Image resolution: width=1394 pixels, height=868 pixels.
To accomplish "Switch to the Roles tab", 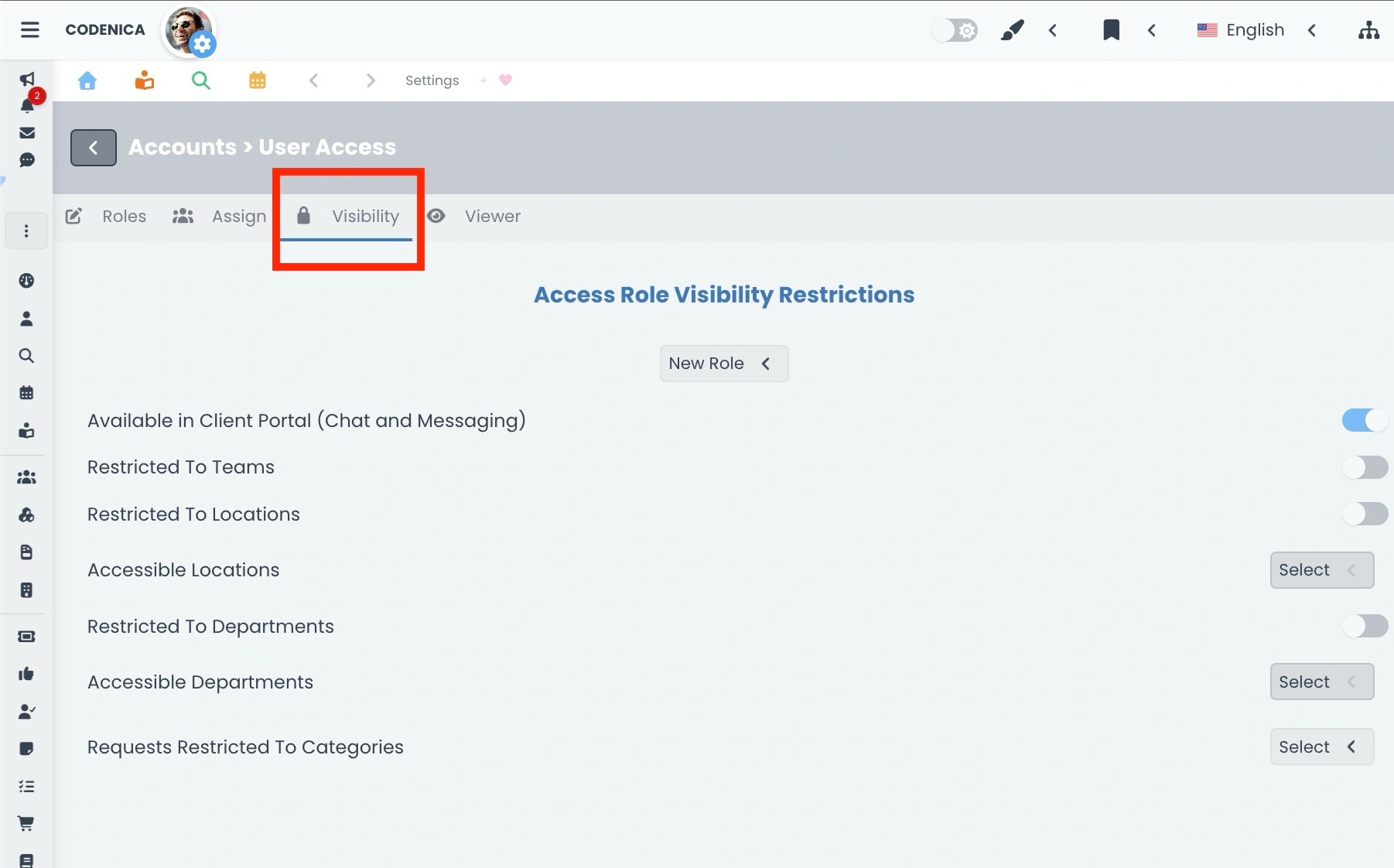I will point(124,217).
